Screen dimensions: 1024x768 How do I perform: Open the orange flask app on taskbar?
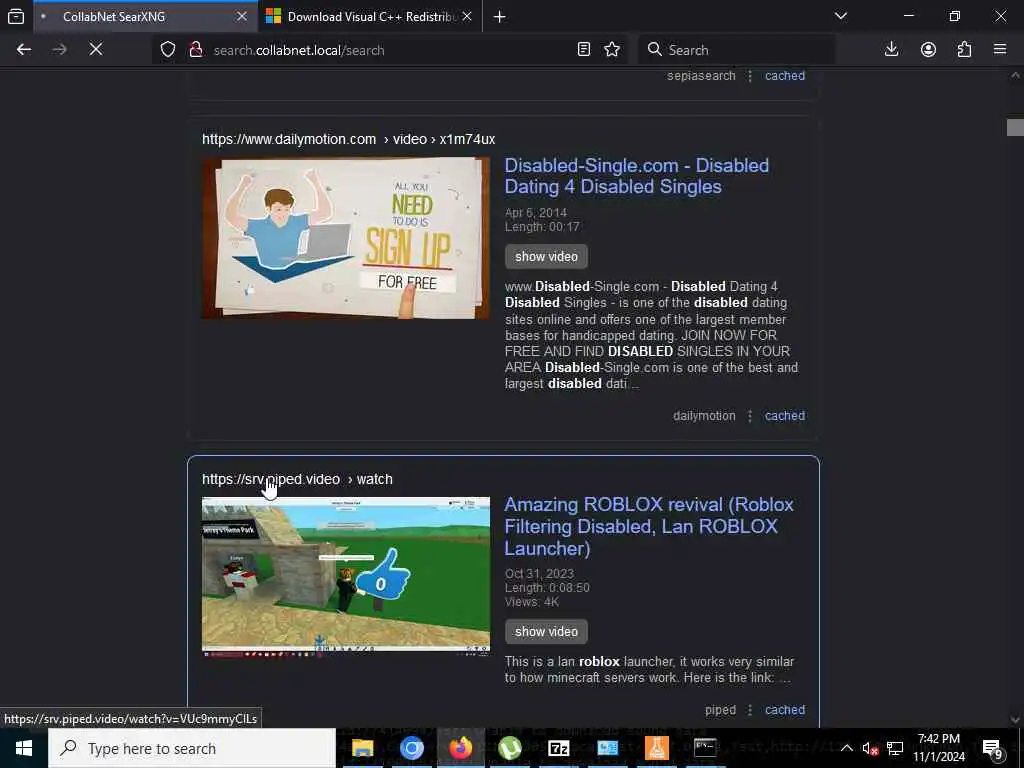point(656,748)
